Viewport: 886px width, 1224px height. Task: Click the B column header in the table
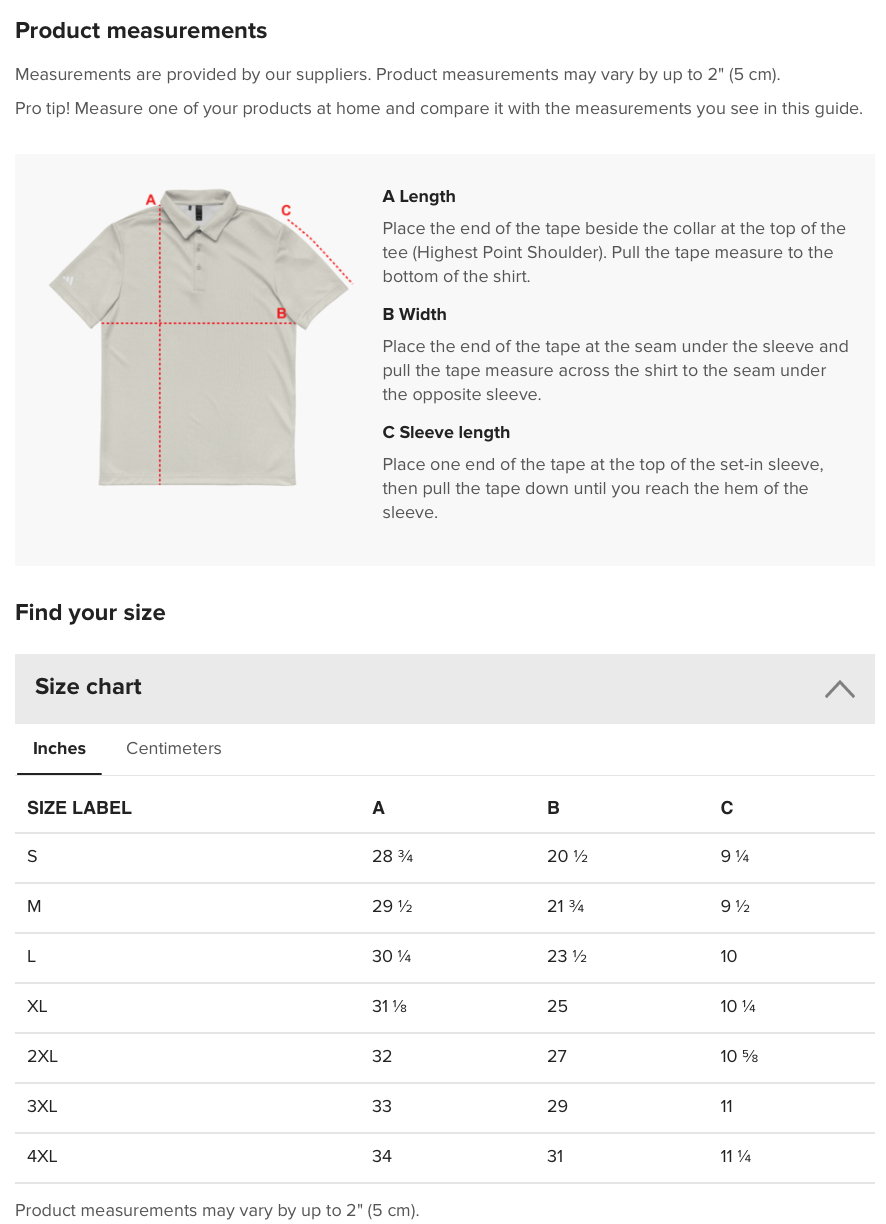[x=553, y=808]
